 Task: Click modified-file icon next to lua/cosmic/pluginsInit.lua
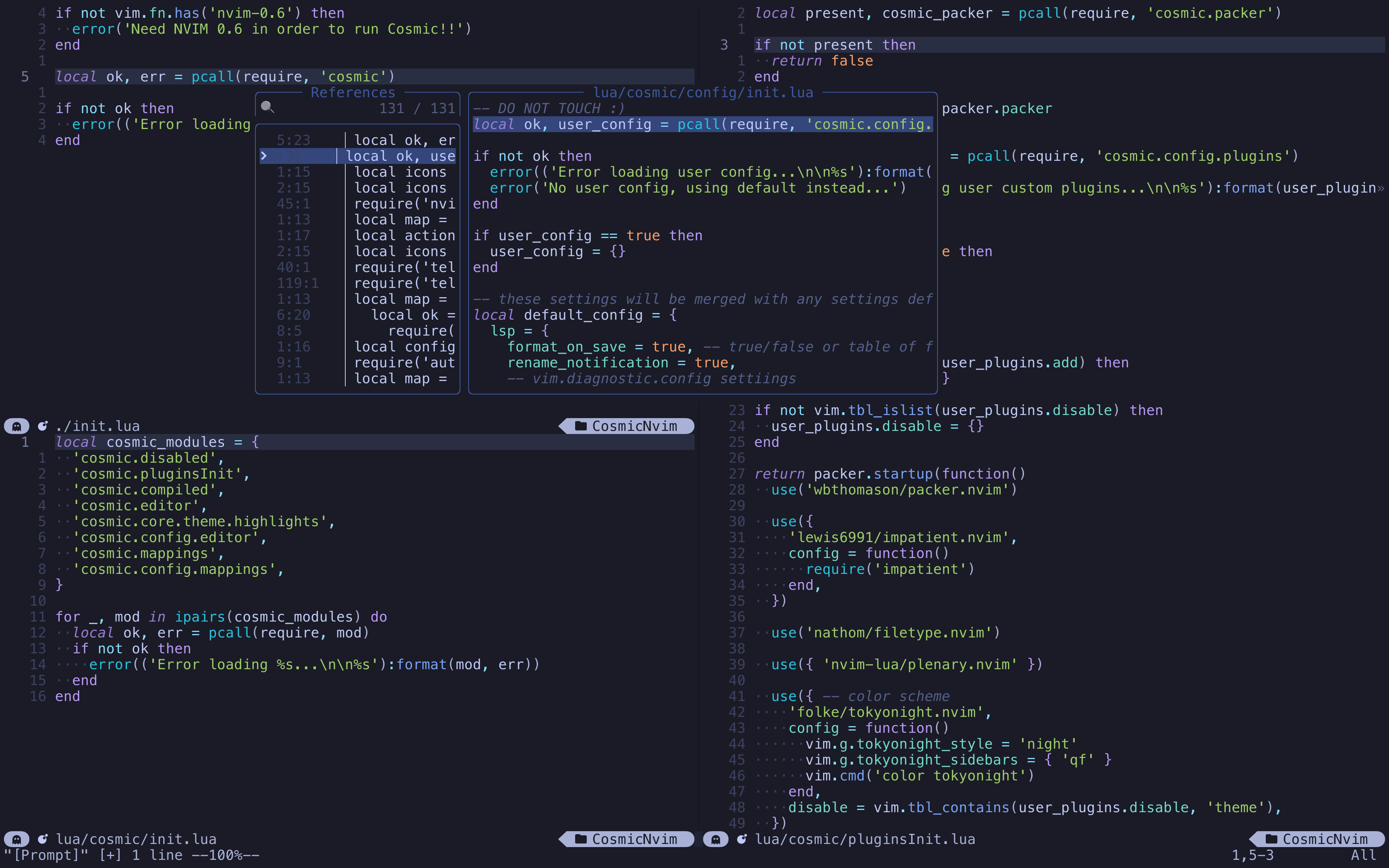pos(741,839)
